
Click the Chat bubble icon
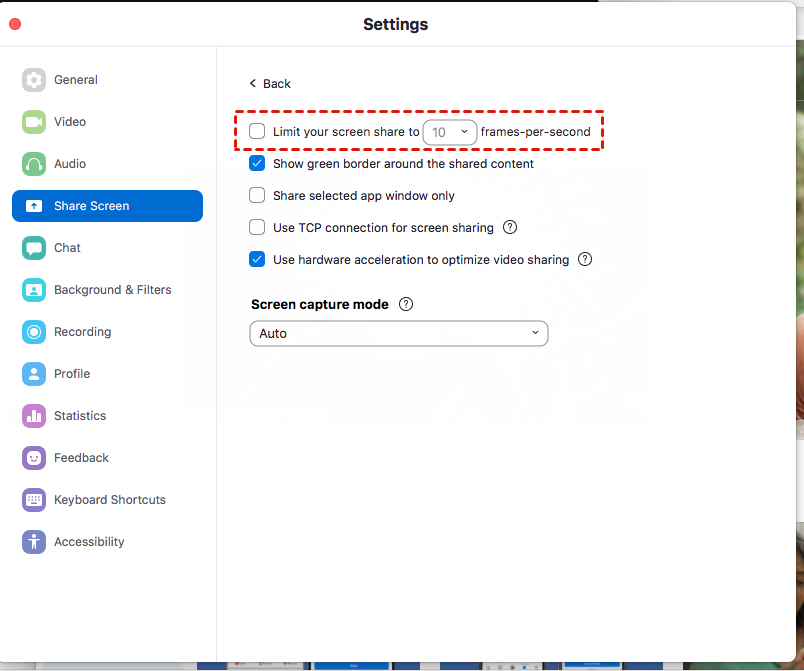pos(34,248)
